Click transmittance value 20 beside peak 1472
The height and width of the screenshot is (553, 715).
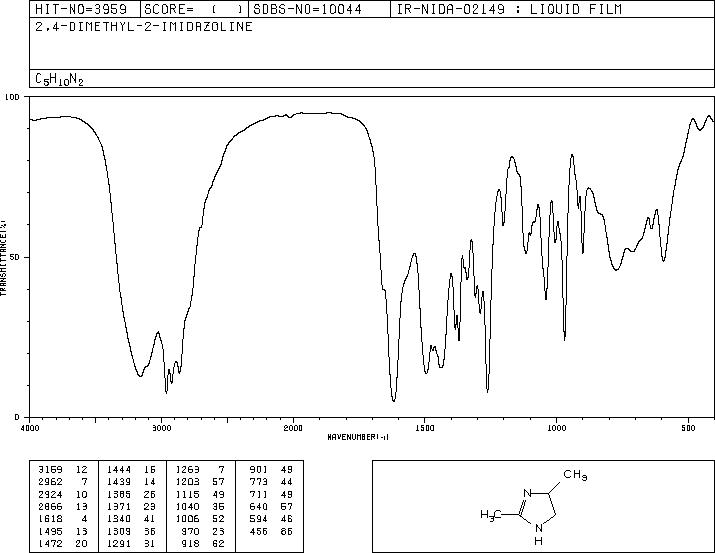[82, 544]
